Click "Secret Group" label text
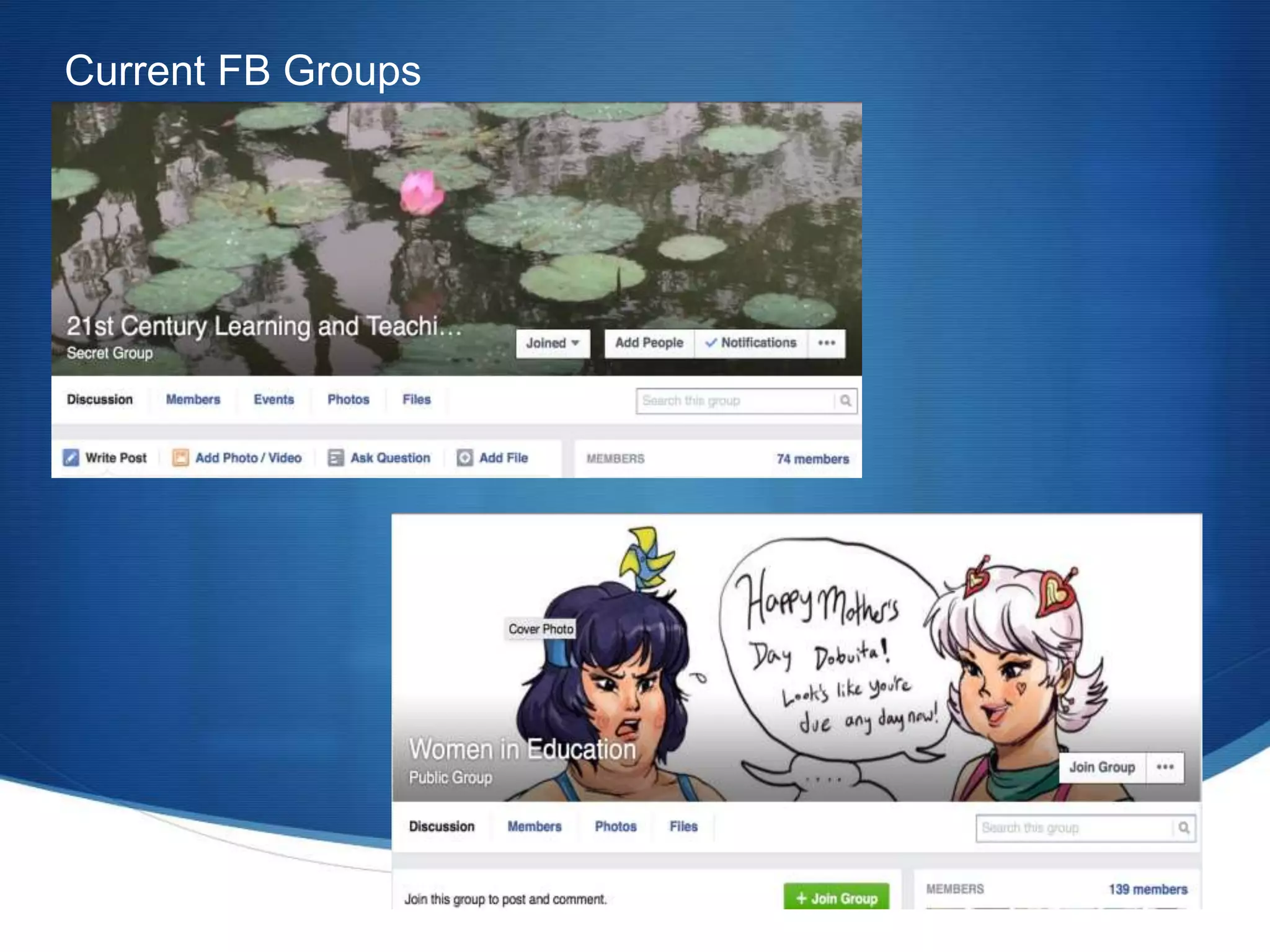The width and height of the screenshot is (1270, 952). click(x=110, y=353)
